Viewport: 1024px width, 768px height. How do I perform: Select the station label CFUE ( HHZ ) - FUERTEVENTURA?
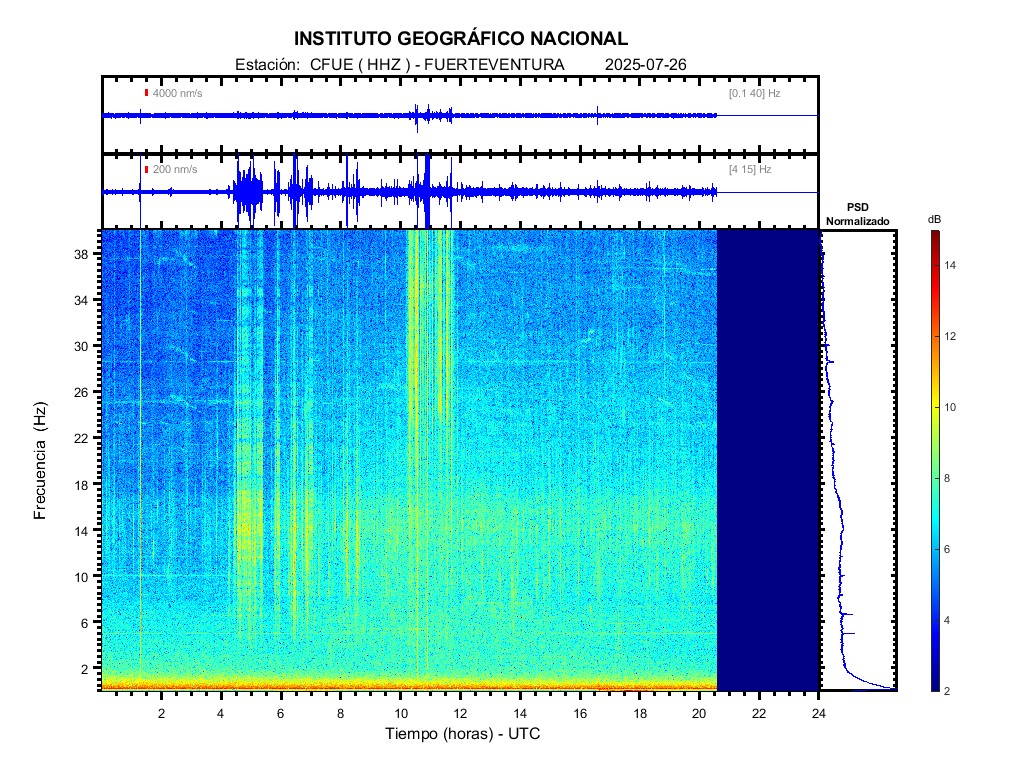[437, 65]
